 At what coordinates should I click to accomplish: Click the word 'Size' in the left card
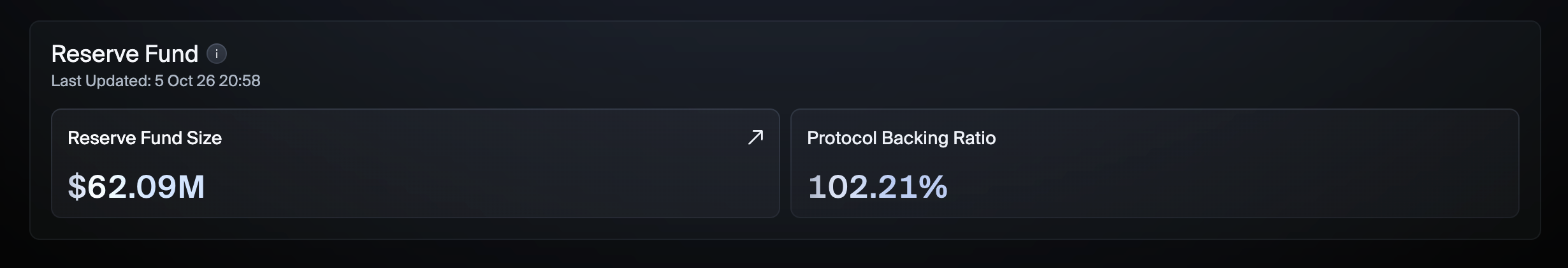204,138
